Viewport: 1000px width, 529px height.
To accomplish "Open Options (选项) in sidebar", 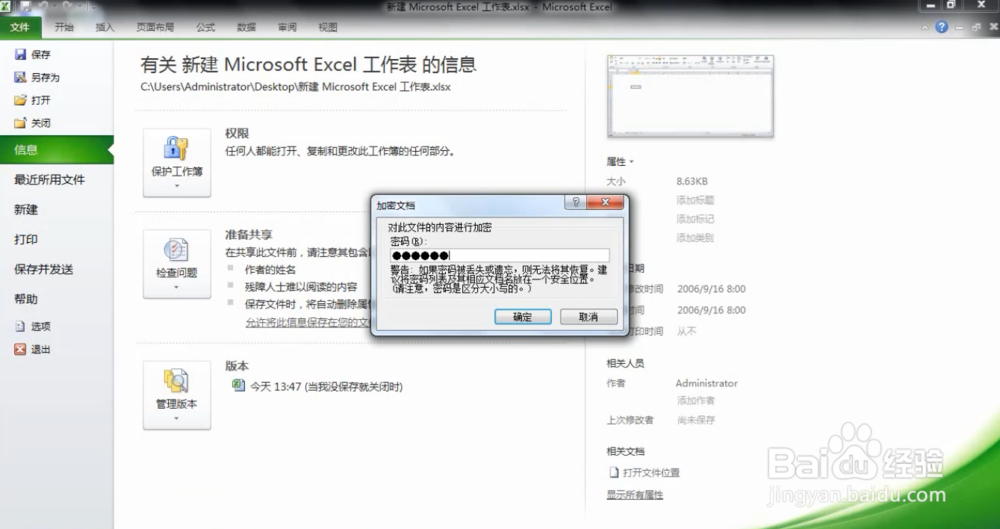I will [x=33, y=326].
